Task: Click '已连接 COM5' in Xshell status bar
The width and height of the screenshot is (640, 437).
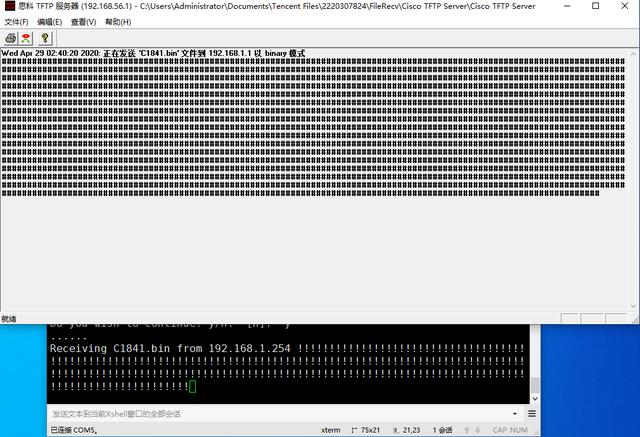Action: [x=73, y=430]
